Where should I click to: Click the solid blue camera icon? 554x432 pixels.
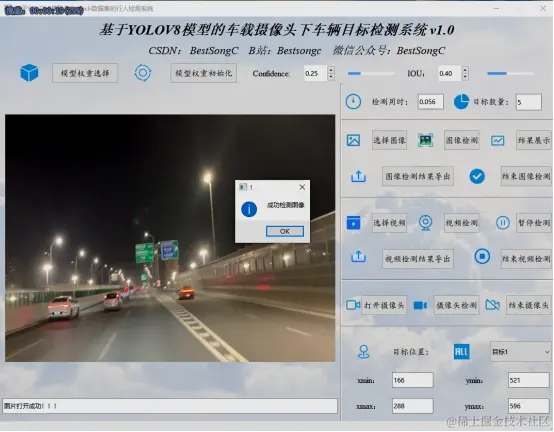[420, 305]
